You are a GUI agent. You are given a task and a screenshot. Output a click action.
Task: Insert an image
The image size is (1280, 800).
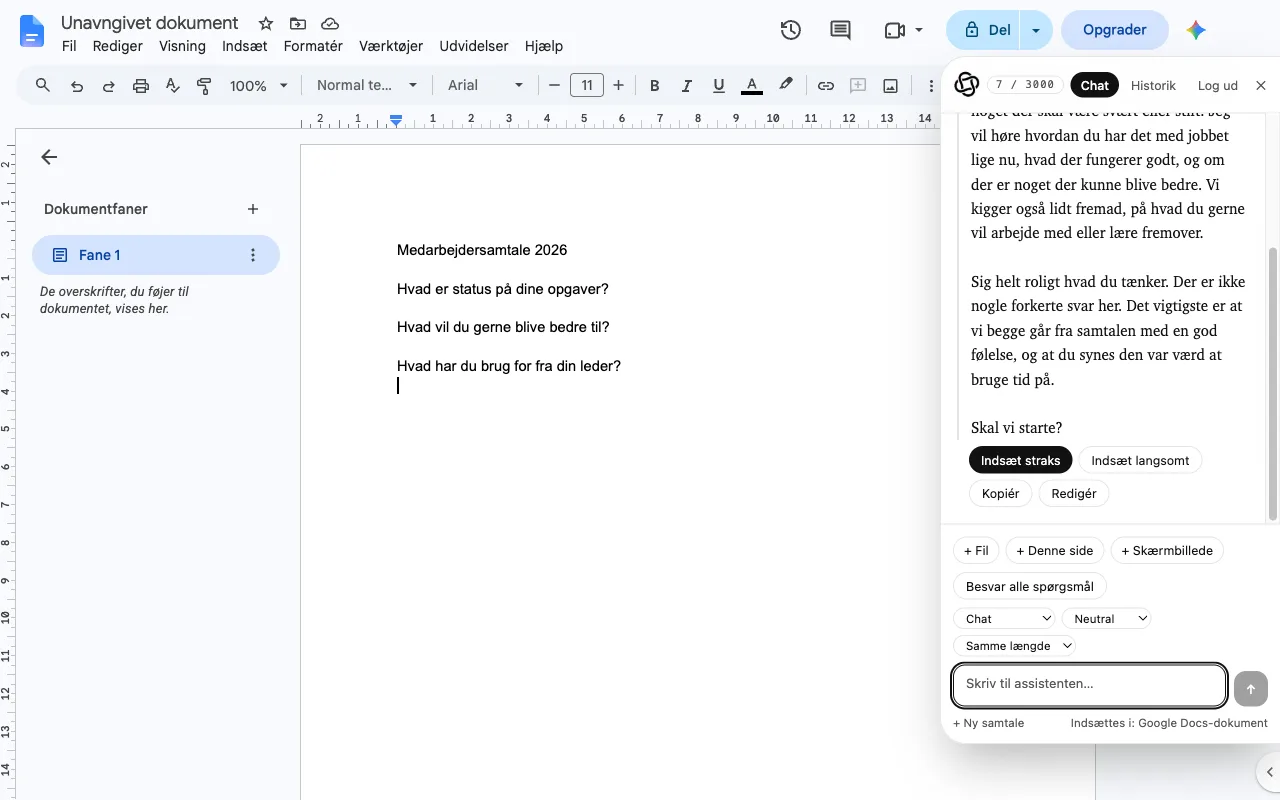890,86
